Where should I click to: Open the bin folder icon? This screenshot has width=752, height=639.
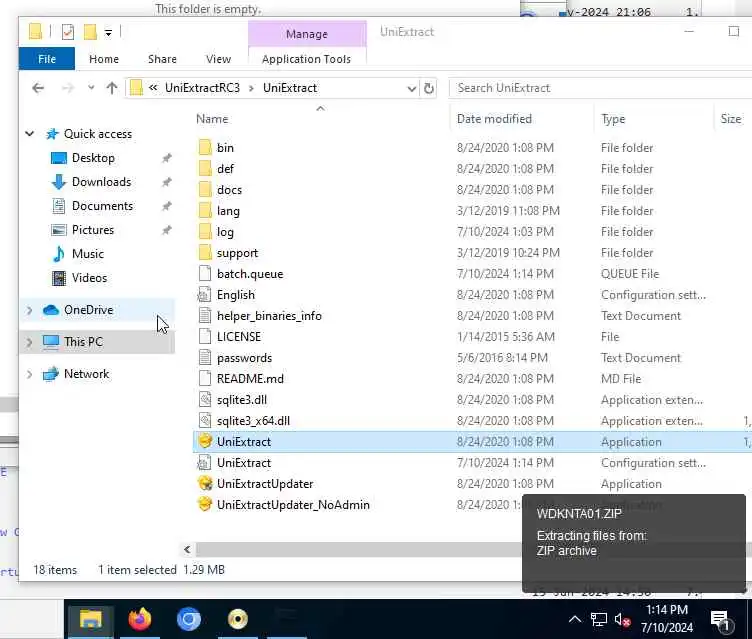pos(205,147)
